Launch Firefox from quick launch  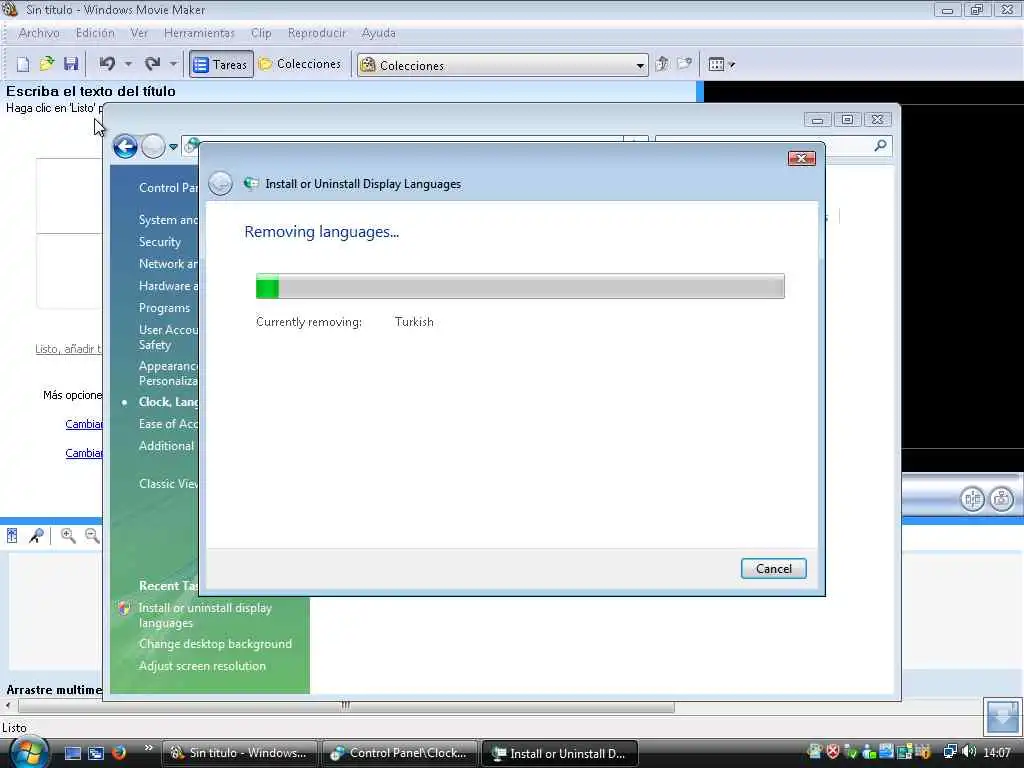(x=119, y=753)
